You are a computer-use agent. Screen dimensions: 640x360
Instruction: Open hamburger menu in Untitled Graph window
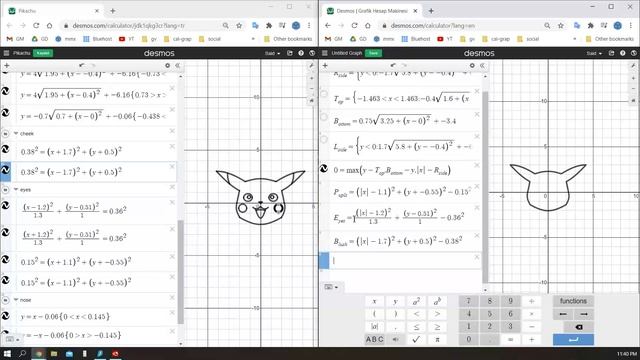tap(325, 53)
